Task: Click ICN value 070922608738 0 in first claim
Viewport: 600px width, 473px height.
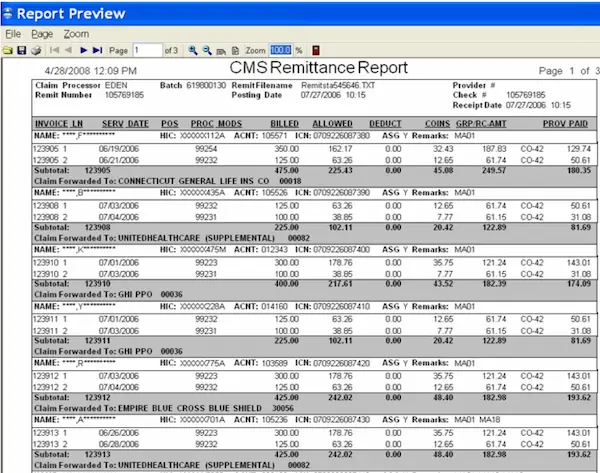Action: point(341,136)
